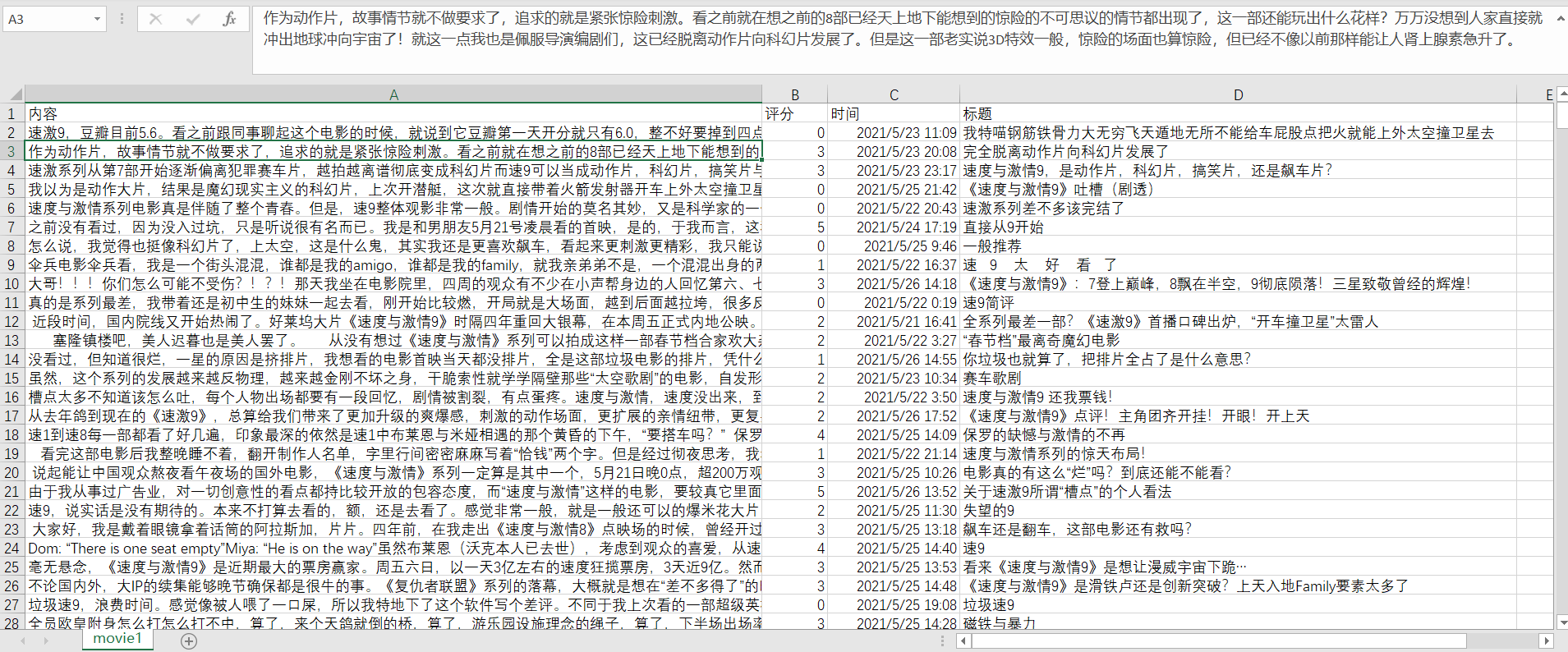Viewport: 1568px width, 652px height.
Task: Click cell '2021/5/23 11:09'
Action: click(894, 133)
